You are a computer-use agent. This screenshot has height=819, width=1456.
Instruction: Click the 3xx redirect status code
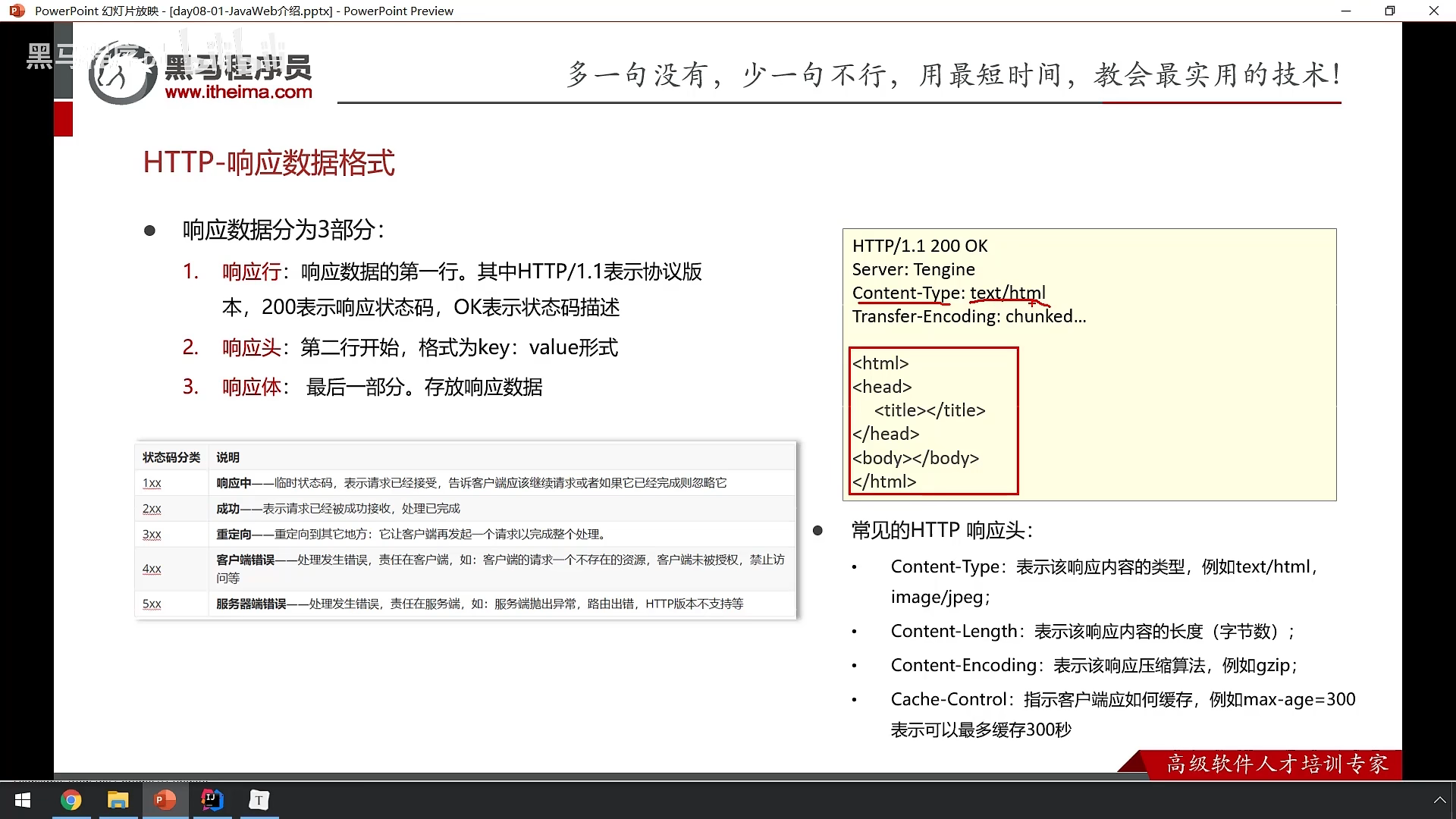(x=152, y=535)
